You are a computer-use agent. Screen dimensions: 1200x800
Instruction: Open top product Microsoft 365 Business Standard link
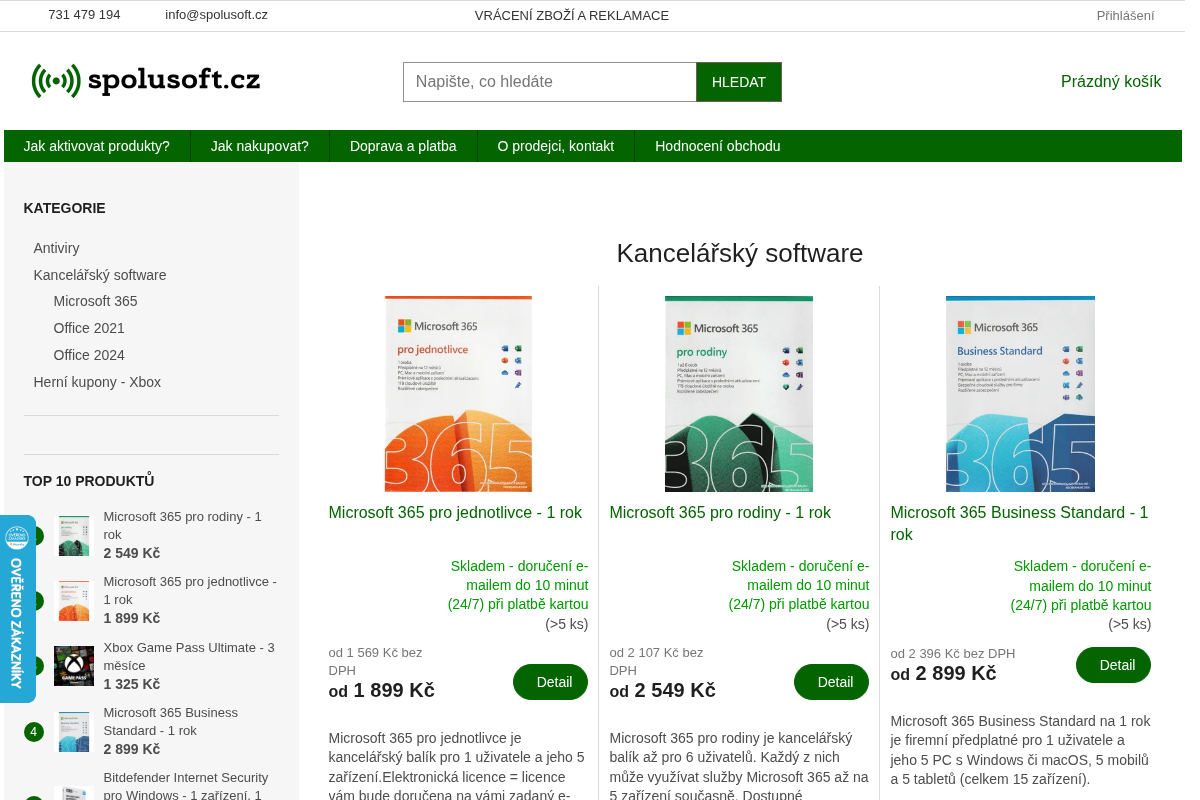[170, 721]
